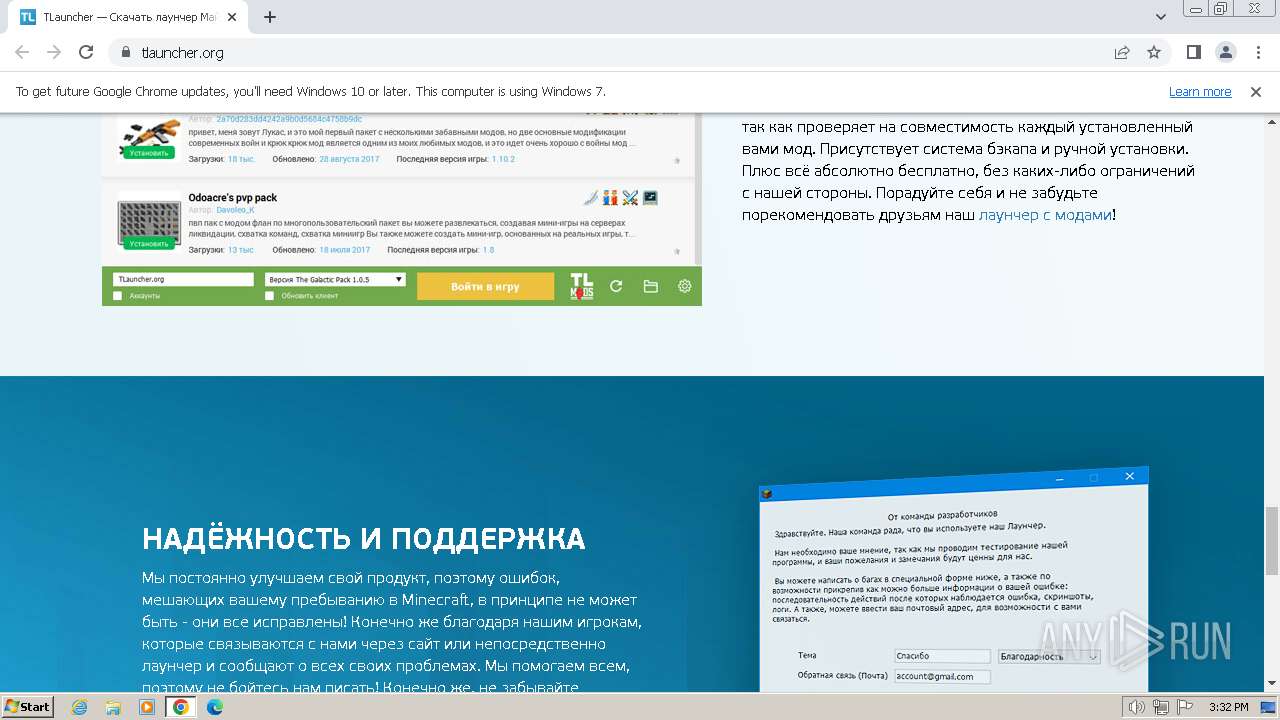Share this page icon in address bar
1280x720 pixels.
pyautogui.click(x=1122, y=52)
